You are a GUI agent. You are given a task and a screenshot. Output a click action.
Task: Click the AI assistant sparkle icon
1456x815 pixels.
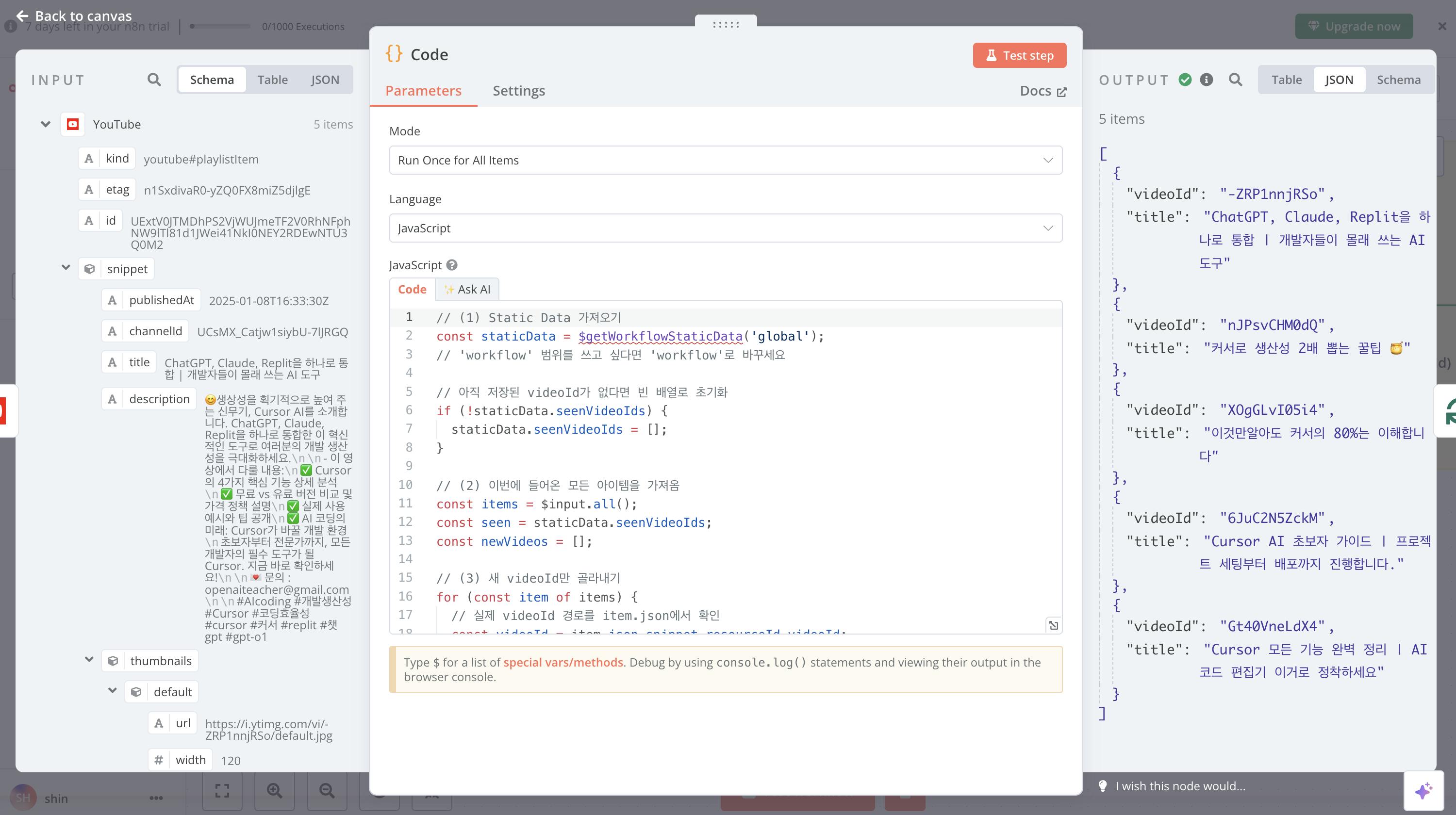1423,790
